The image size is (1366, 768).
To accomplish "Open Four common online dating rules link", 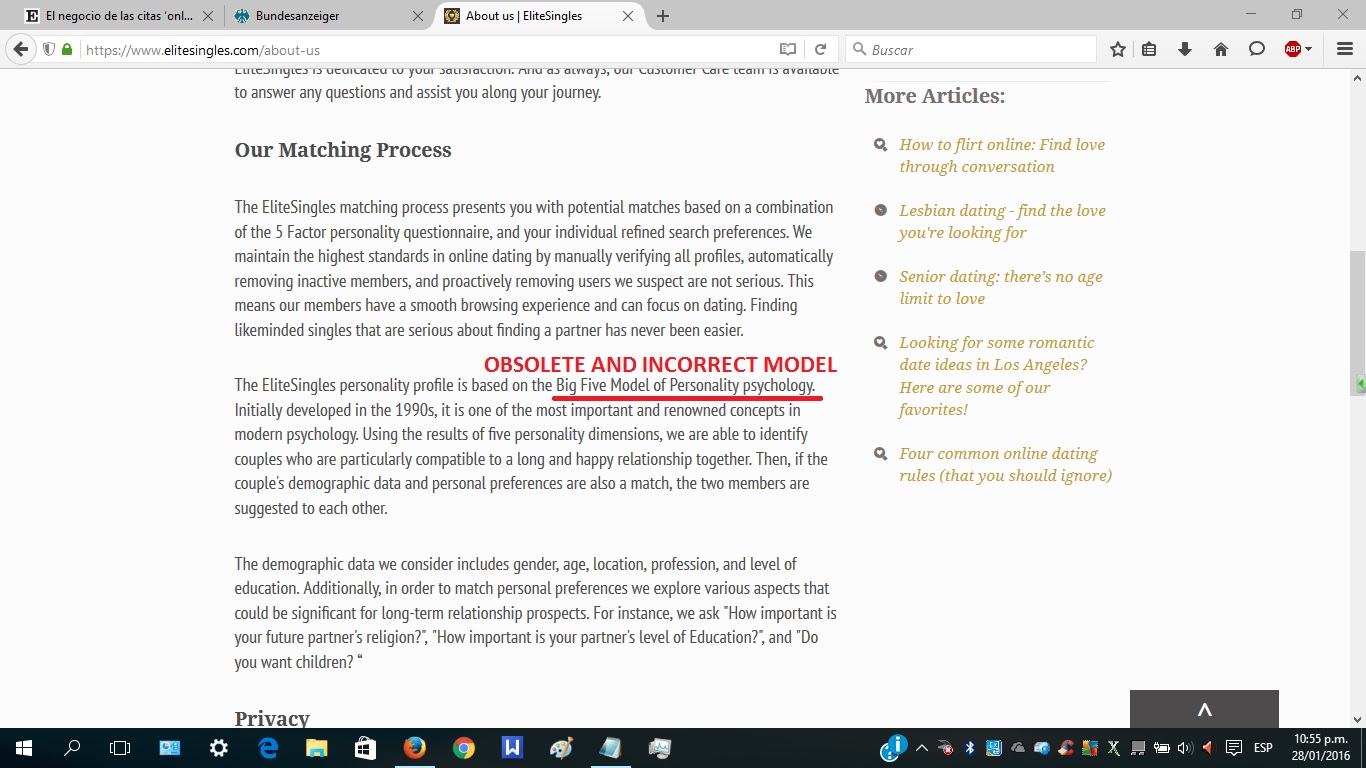I will coord(1005,464).
